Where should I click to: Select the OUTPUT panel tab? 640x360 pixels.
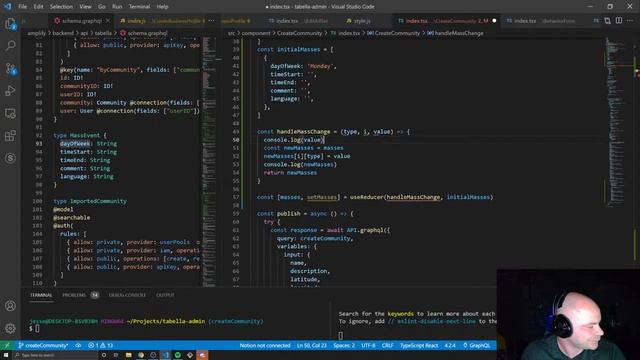coord(165,295)
